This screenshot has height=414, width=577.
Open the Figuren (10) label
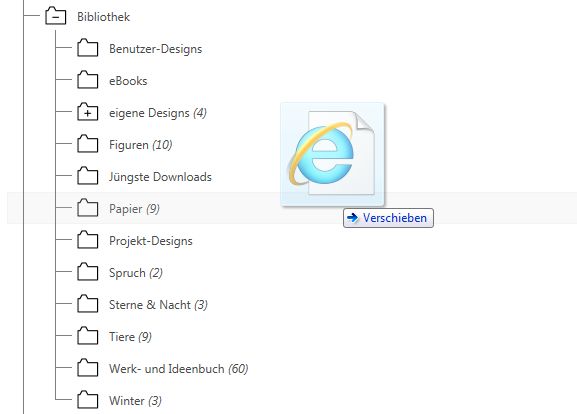[141, 145]
